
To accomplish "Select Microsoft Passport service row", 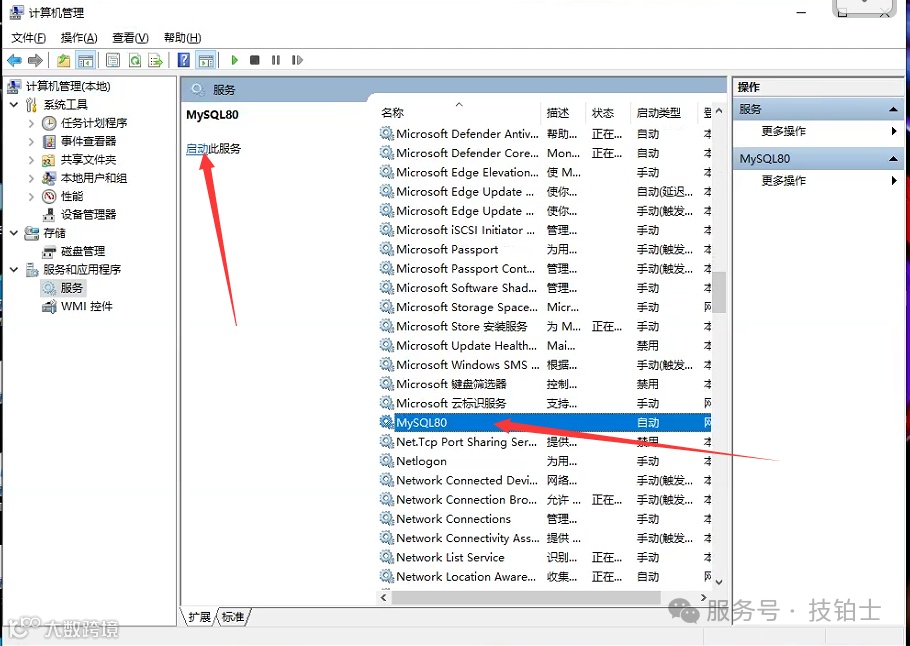I will pyautogui.click(x=545, y=250).
